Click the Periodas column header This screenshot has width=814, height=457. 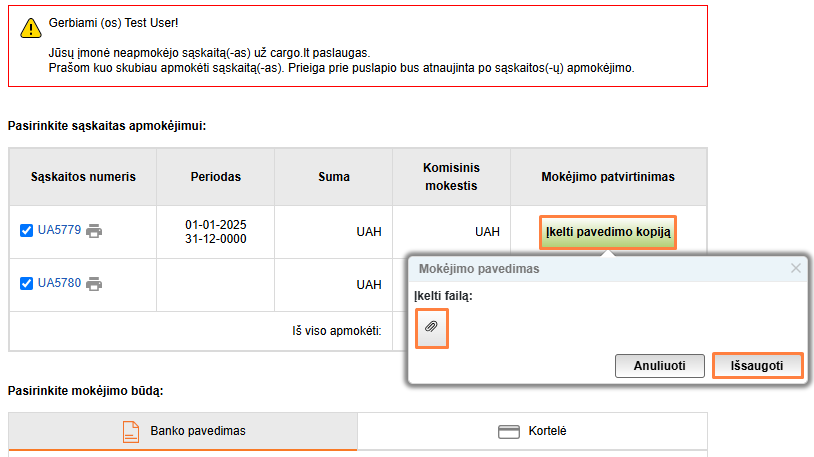[x=216, y=177]
